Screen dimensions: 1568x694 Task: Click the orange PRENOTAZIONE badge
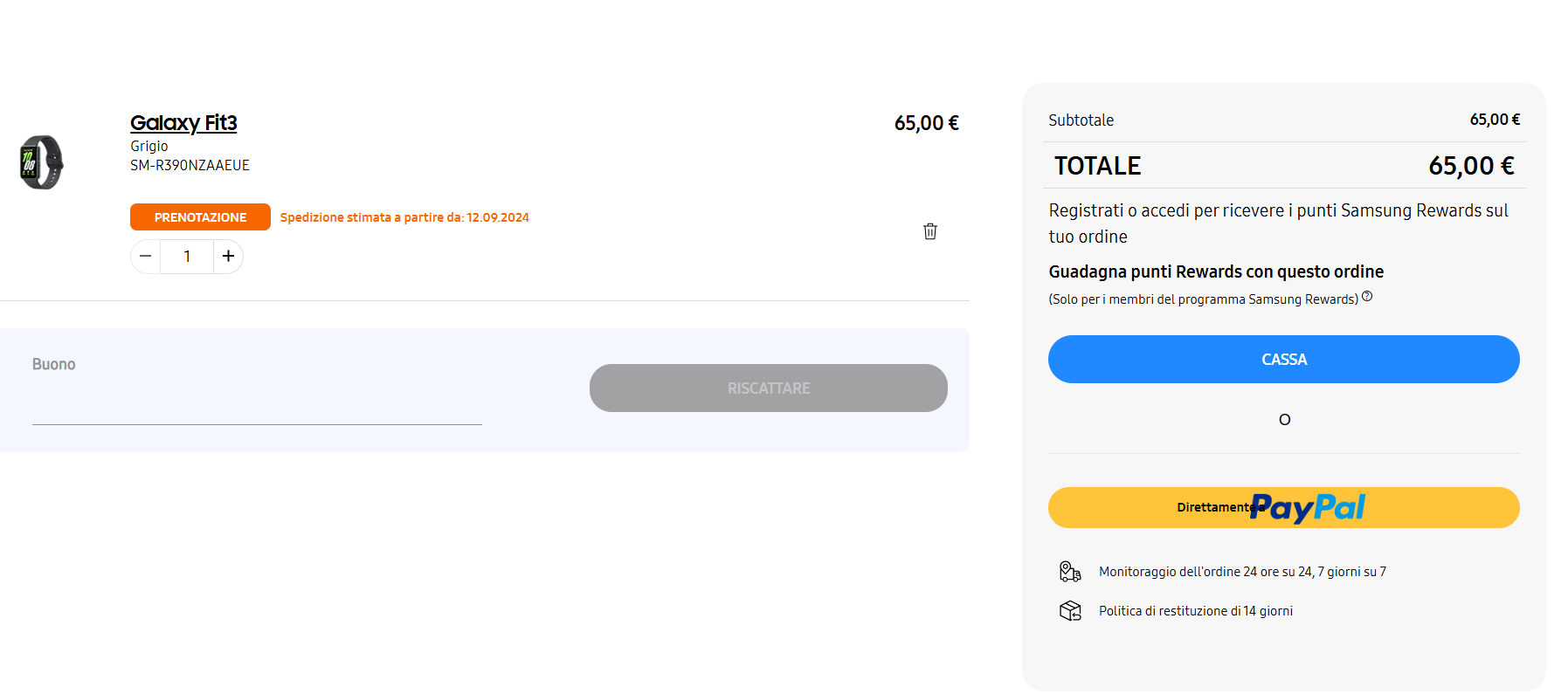tap(200, 217)
